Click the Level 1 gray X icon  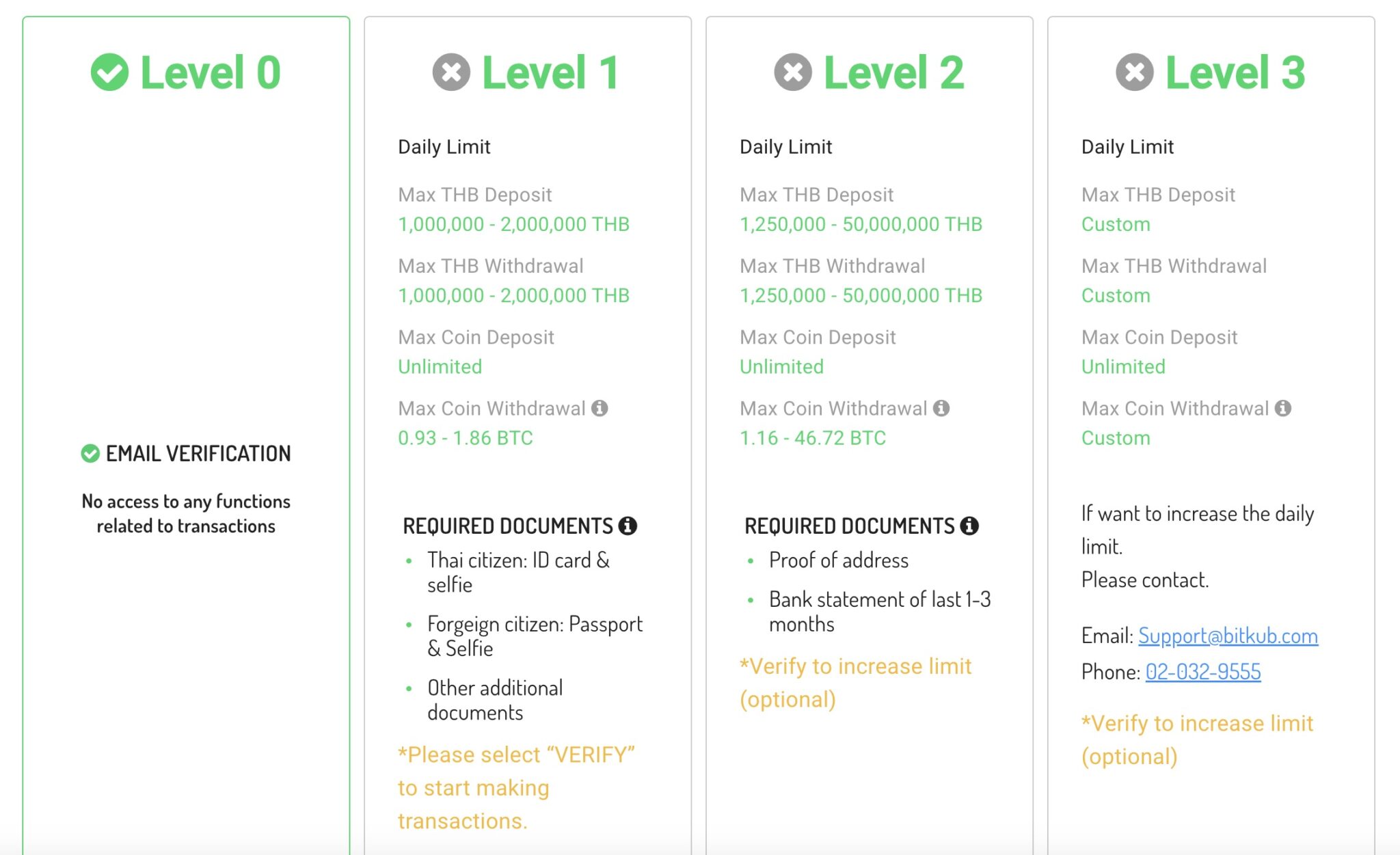click(451, 72)
